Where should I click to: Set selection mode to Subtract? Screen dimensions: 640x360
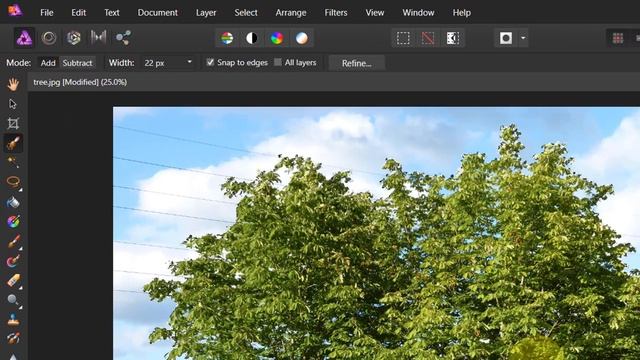[78, 63]
